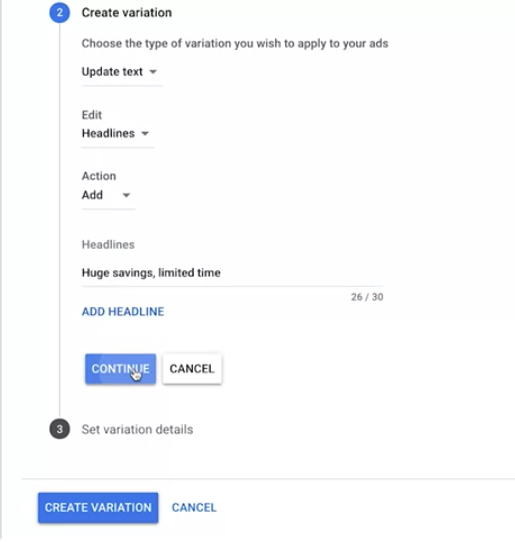
Task: Click the gray Headlines label above the input
Action: [x=108, y=245]
